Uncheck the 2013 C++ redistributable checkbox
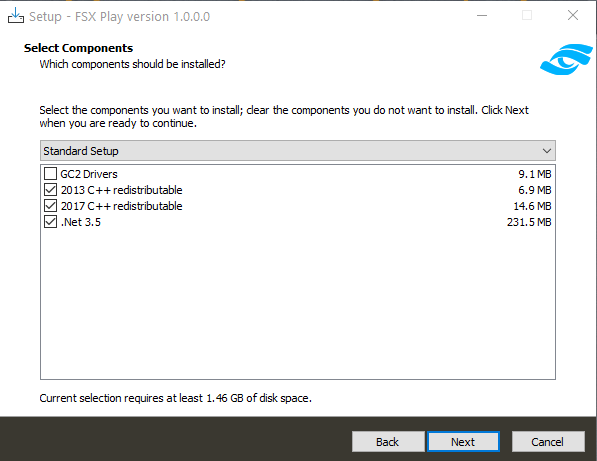Viewport: 597px width, 461px height. (x=50, y=190)
